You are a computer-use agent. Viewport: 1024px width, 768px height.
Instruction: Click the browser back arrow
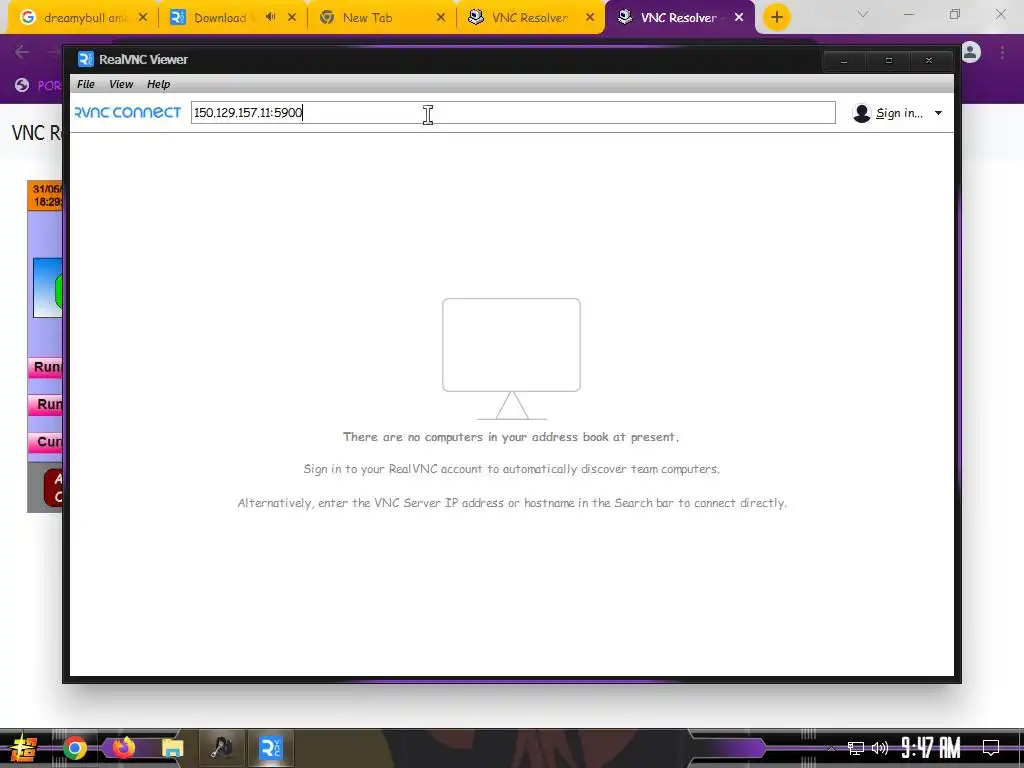point(22,52)
